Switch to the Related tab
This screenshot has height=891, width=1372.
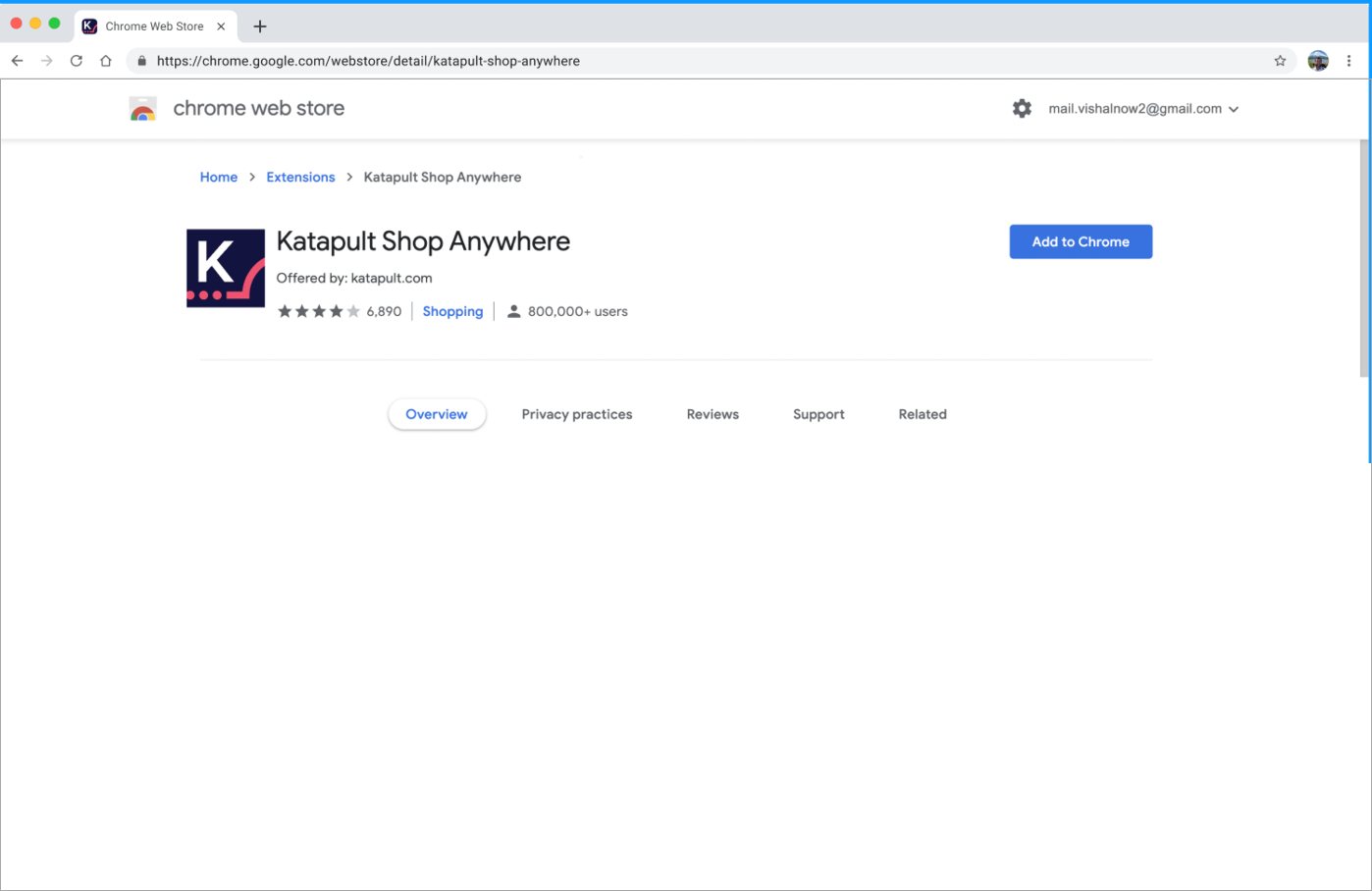tap(923, 414)
